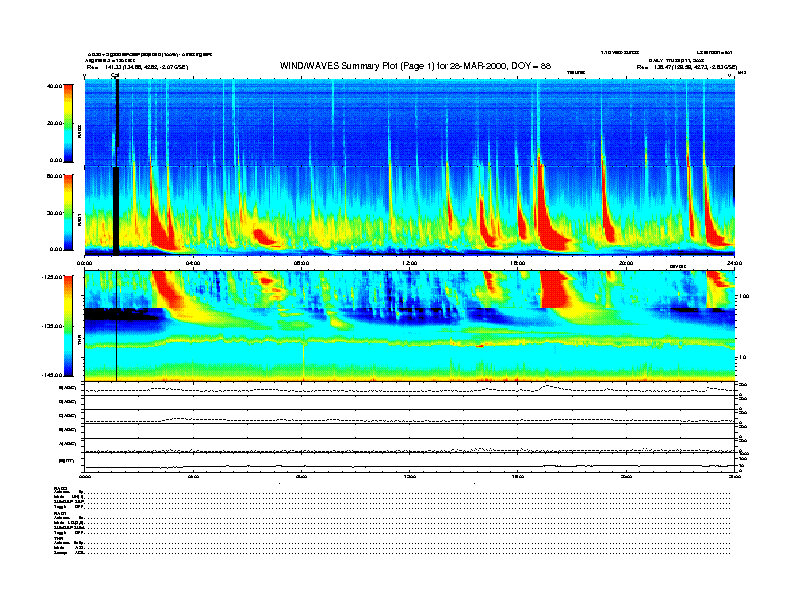The width and height of the screenshot is (792, 612).
Task: Click 12:00 label under the RAD1 spectrogram
Action: (x=410, y=263)
